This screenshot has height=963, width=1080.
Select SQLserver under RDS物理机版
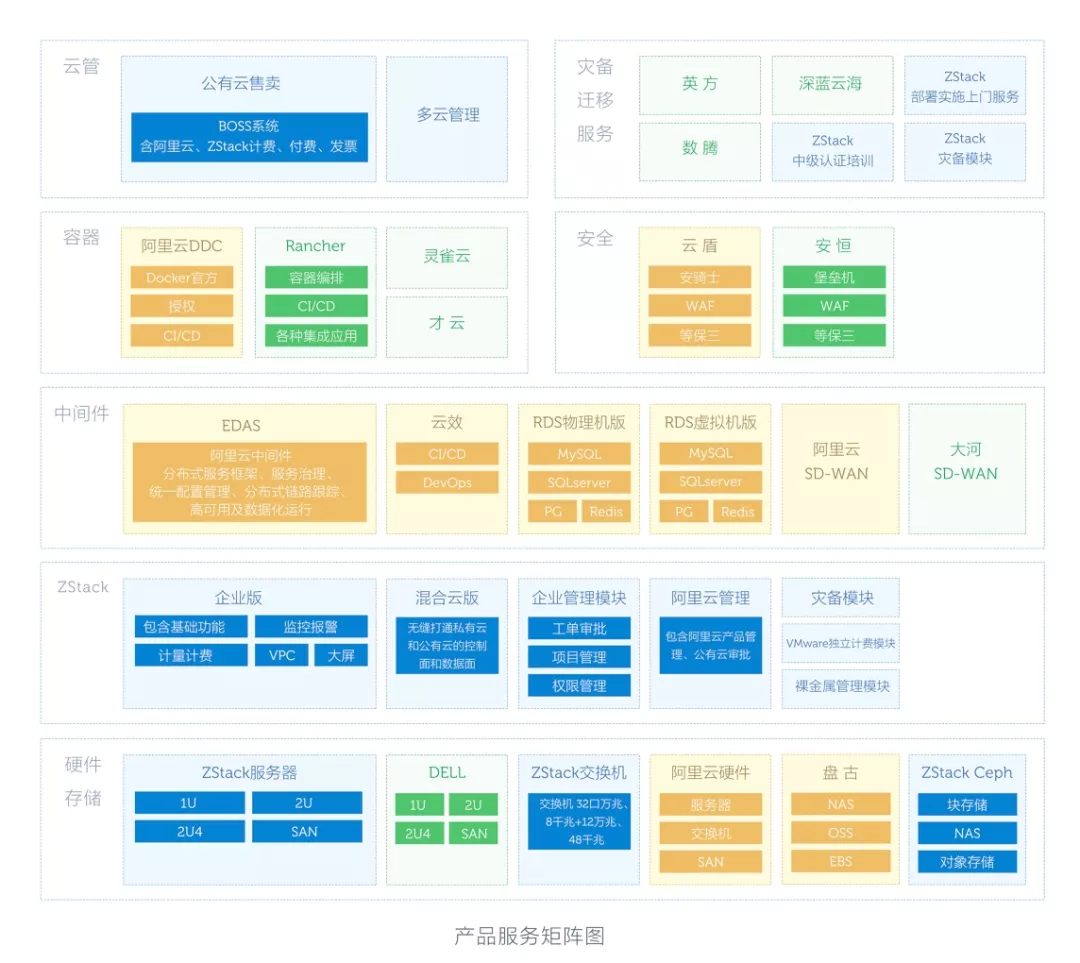pyautogui.click(x=579, y=482)
